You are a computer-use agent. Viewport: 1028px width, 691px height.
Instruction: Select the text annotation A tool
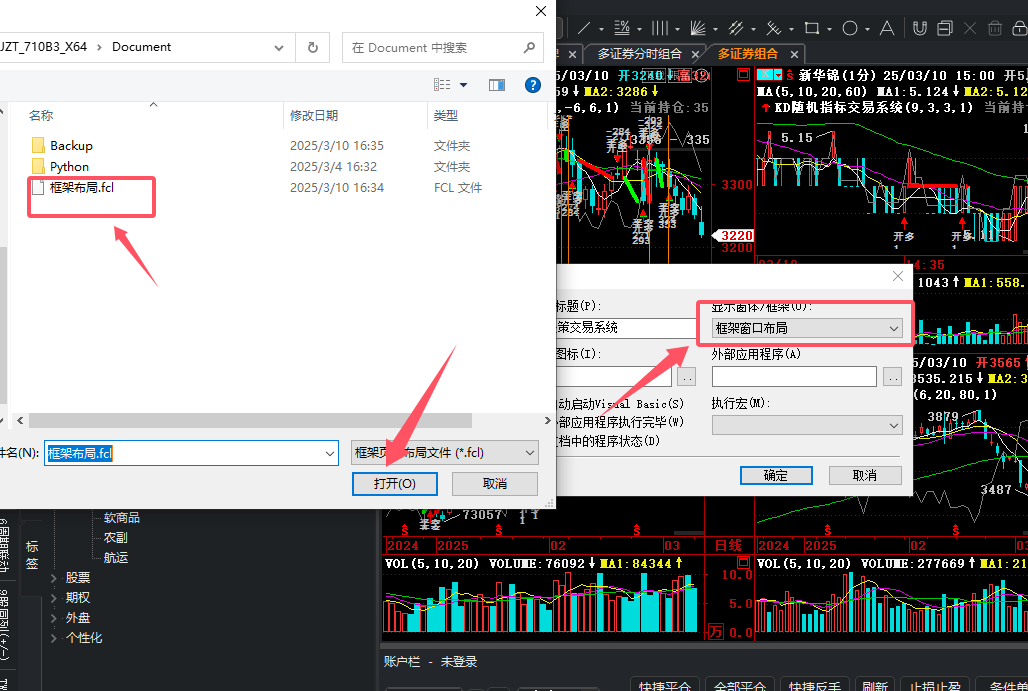point(886,28)
